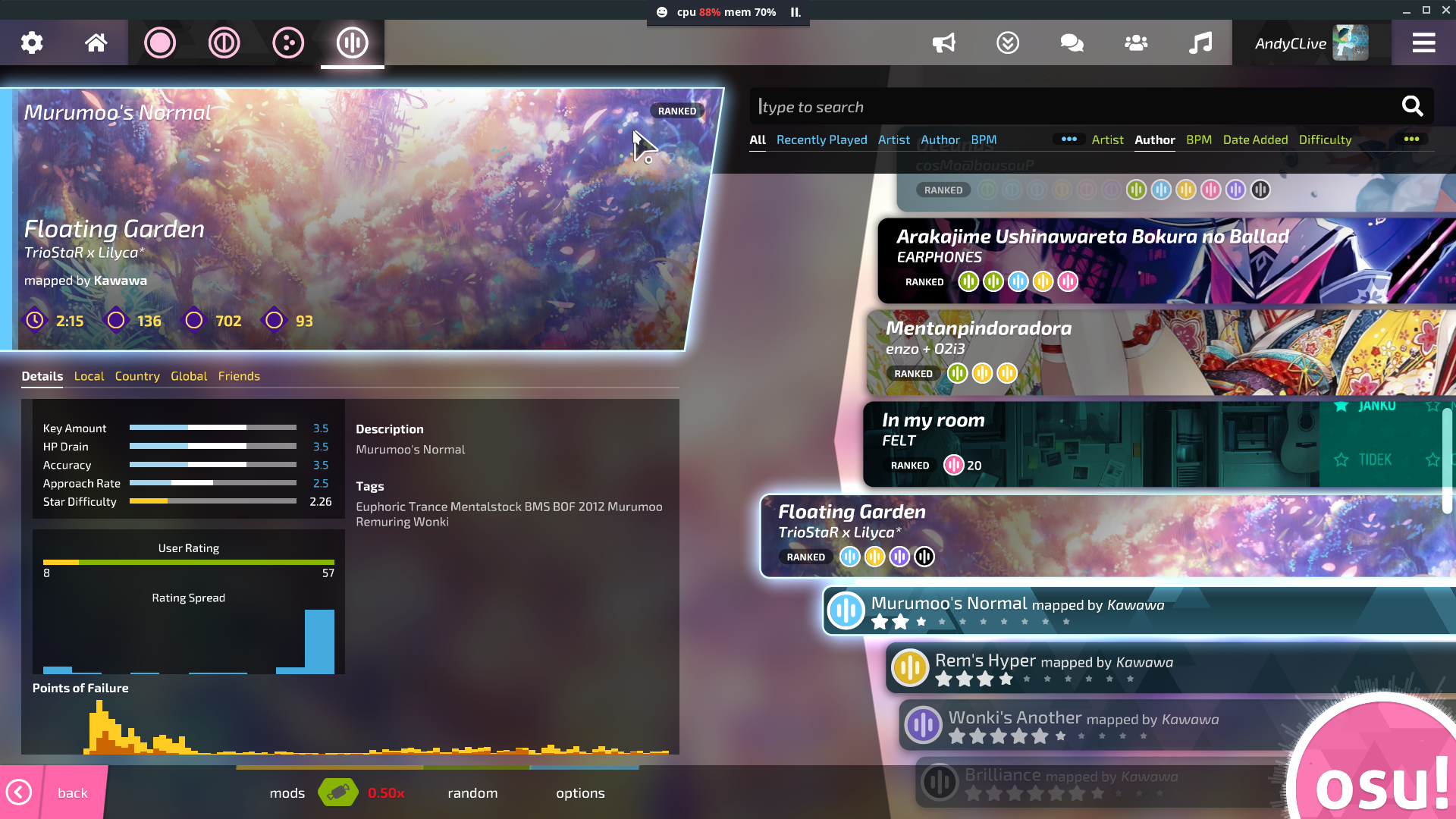Sort beatmaps by Author
This screenshot has height=819, width=1456.
click(1154, 140)
